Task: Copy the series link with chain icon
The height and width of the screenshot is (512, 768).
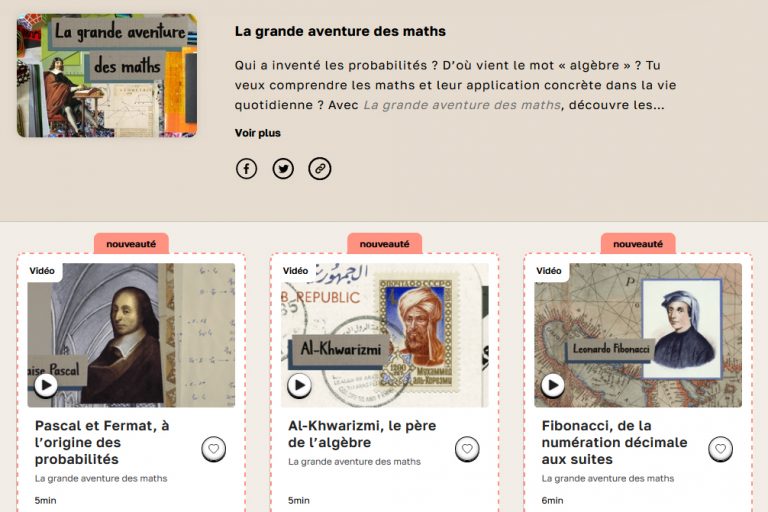Action: [x=320, y=169]
